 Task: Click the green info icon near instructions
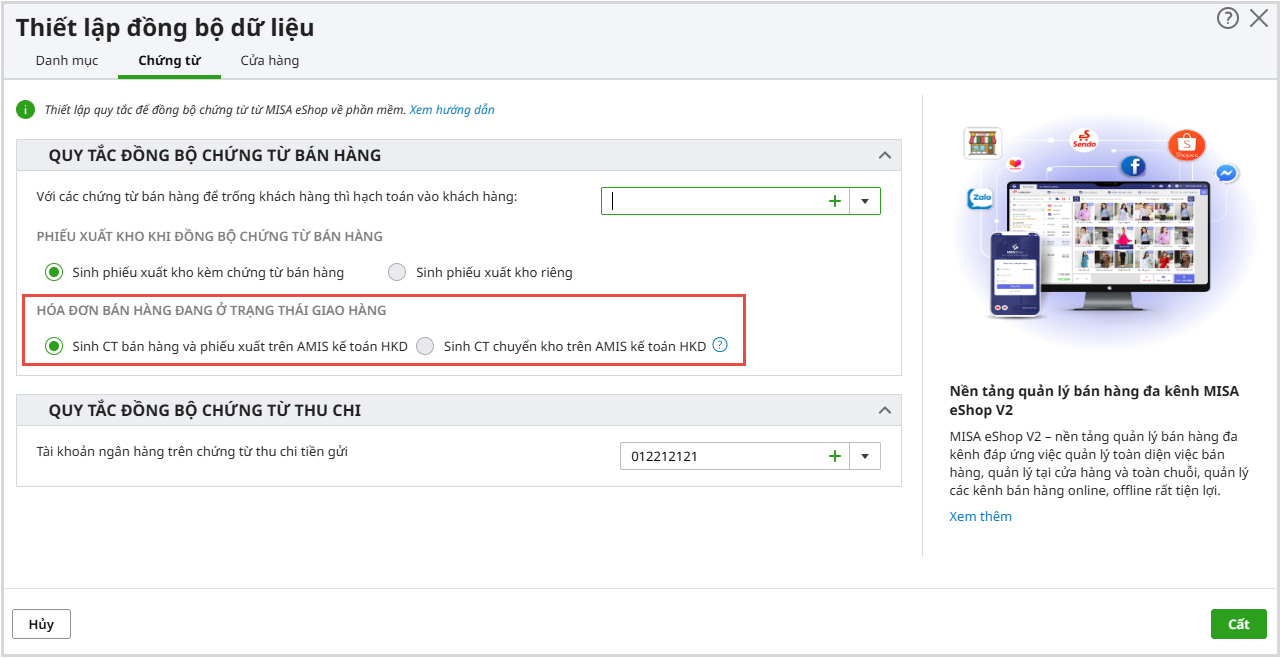26,110
